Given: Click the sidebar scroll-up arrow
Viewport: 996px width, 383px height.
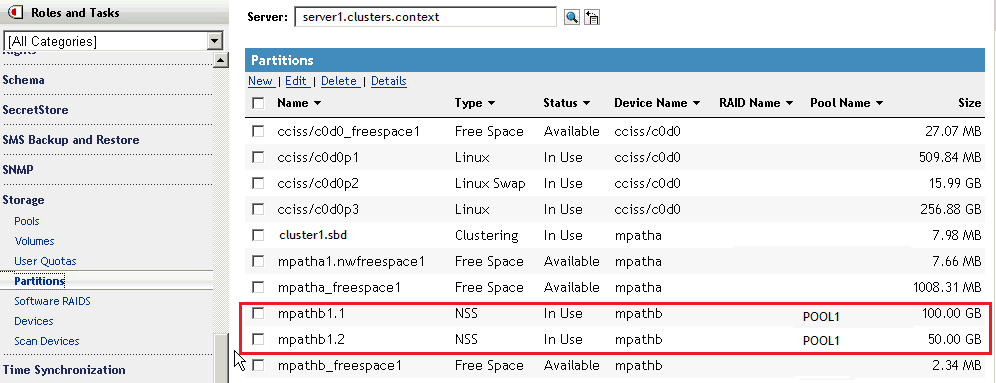Looking at the screenshot, I should [220, 60].
